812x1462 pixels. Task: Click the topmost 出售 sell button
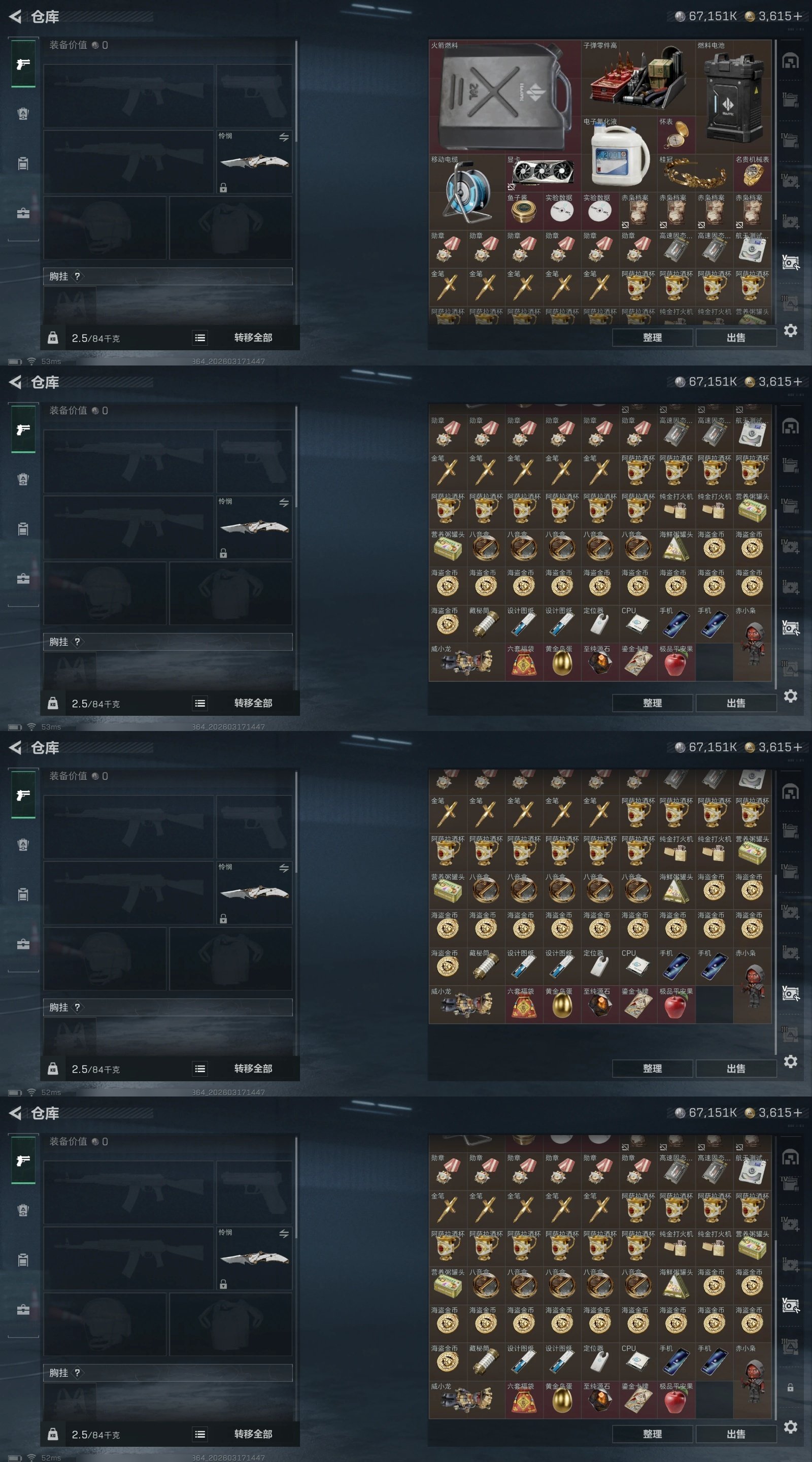(x=736, y=338)
